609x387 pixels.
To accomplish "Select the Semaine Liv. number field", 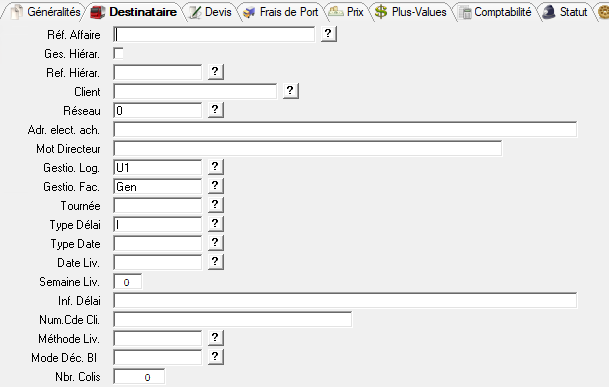I will (128, 282).
